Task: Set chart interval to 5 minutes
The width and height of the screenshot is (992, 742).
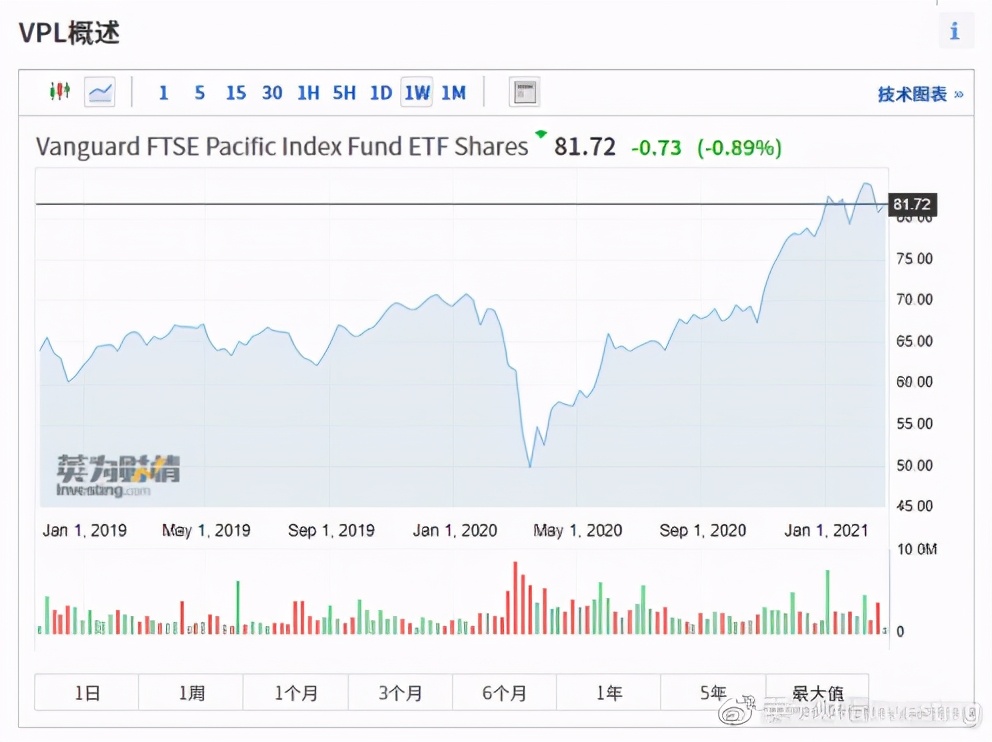Action: (x=199, y=93)
